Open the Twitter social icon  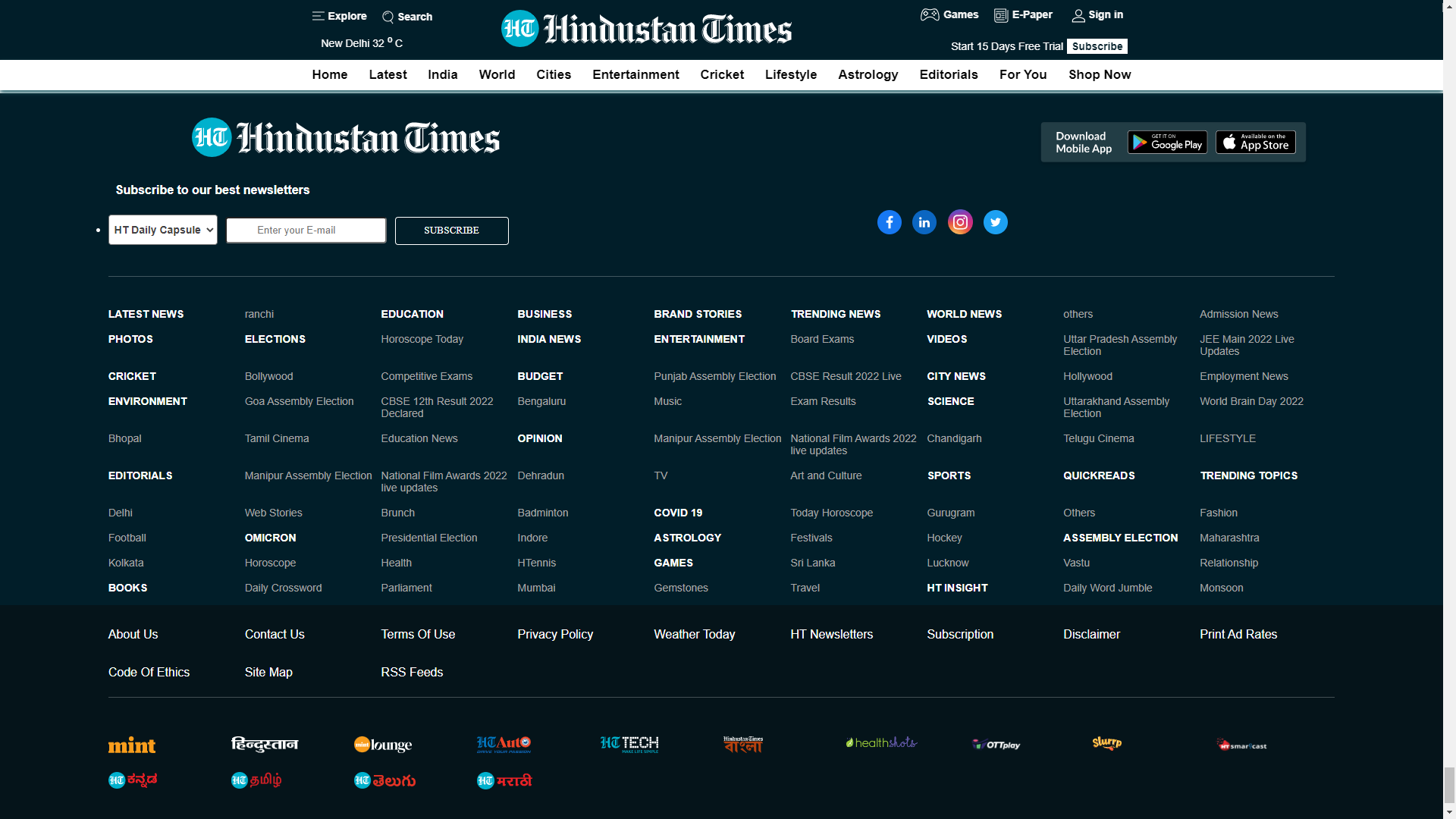click(995, 222)
